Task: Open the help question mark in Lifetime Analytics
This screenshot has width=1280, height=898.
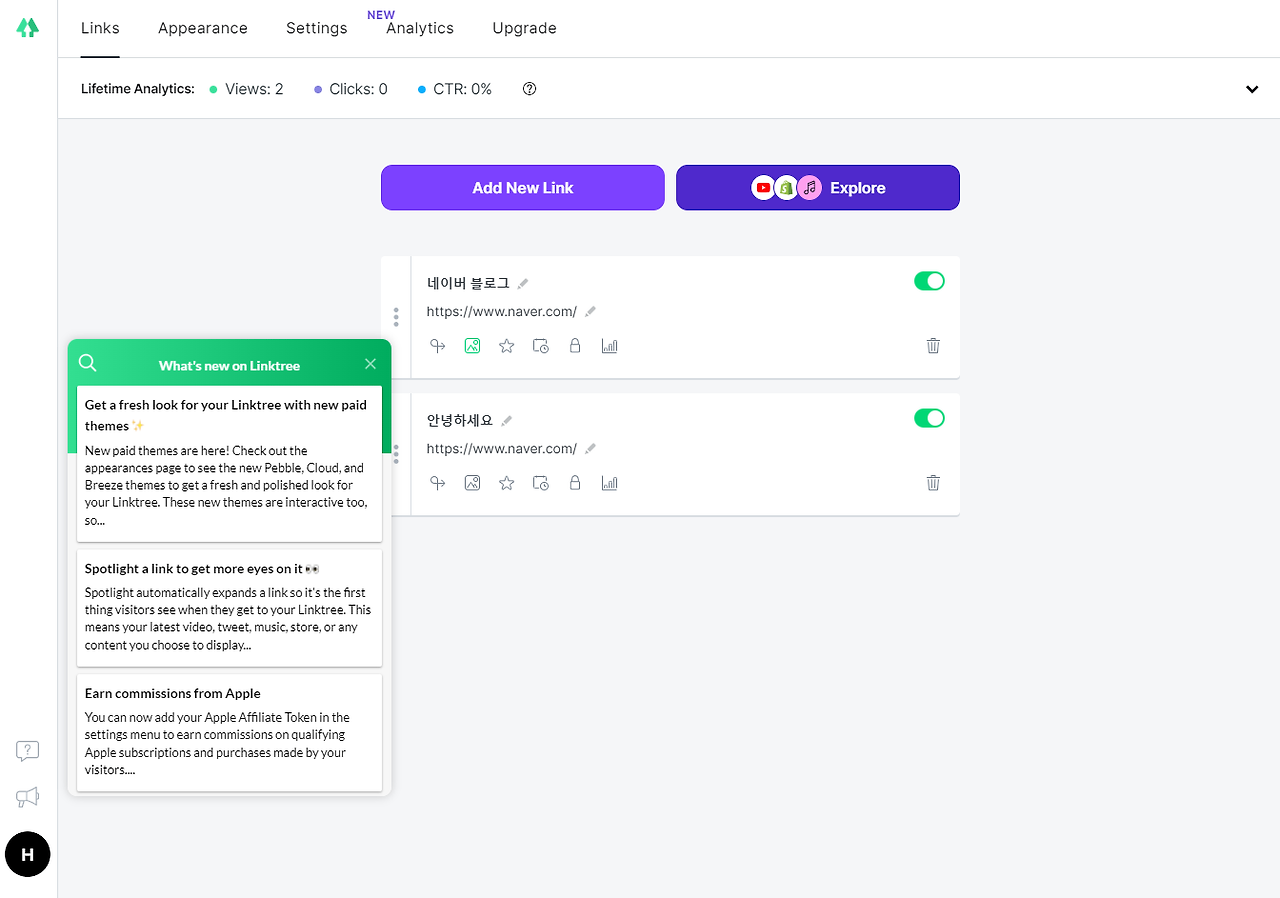Action: [x=530, y=89]
